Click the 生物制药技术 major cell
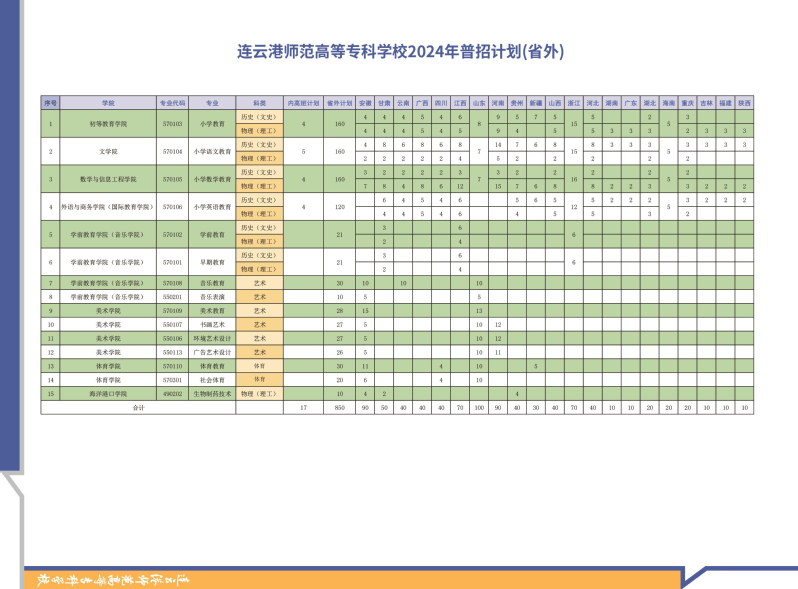Image resolution: width=798 pixels, height=589 pixels. [x=212, y=394]
